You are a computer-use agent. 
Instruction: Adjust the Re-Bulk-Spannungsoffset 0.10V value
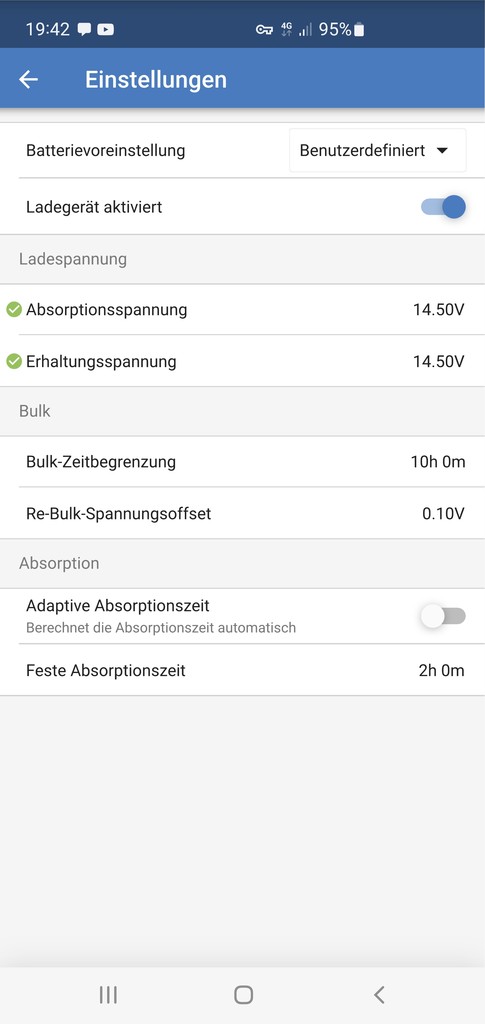(x=443, y=513)
